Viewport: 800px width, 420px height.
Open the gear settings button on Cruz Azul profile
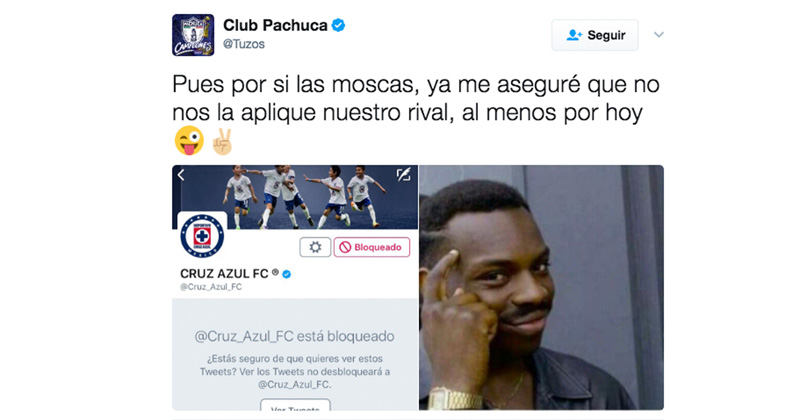[x=315, y=247]
